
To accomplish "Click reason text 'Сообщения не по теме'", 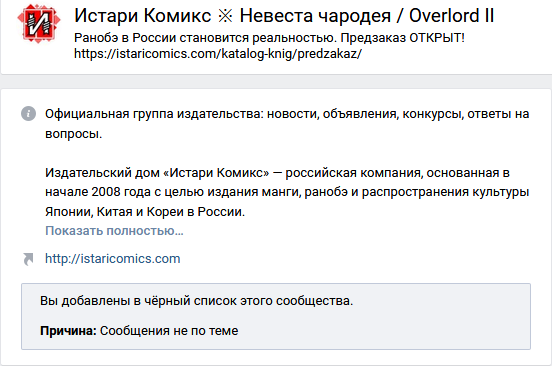I will pyautogui.click(x=169, y=331).
